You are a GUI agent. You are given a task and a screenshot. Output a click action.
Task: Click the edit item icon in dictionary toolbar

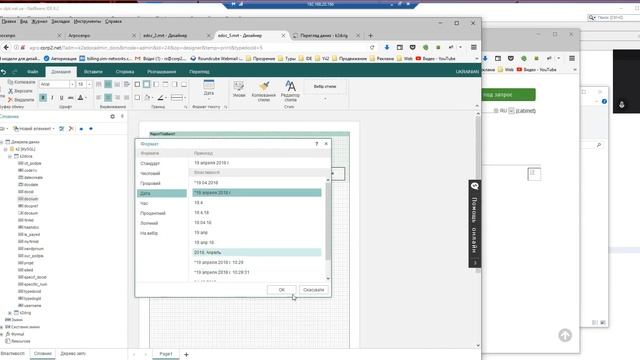click(x=62, y=129)
